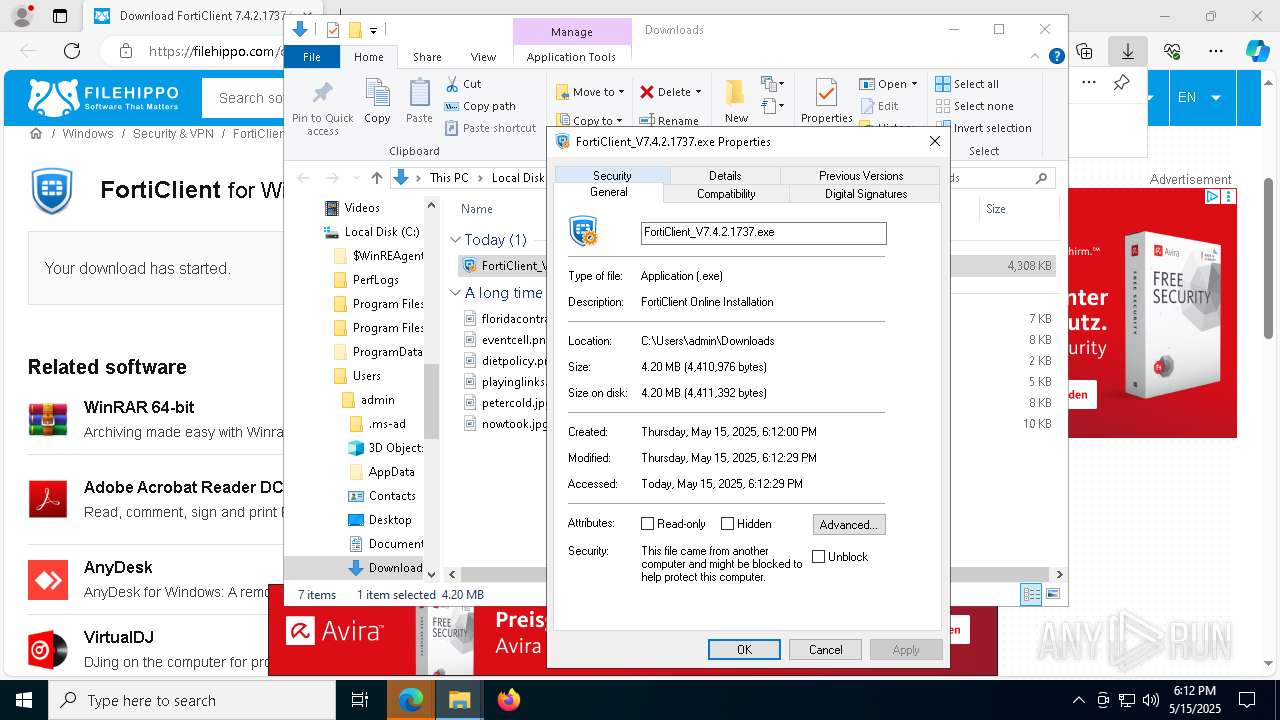Open Edge Settings and more menu
This screenshot has height=720, width=1280.
point(1216,51)
